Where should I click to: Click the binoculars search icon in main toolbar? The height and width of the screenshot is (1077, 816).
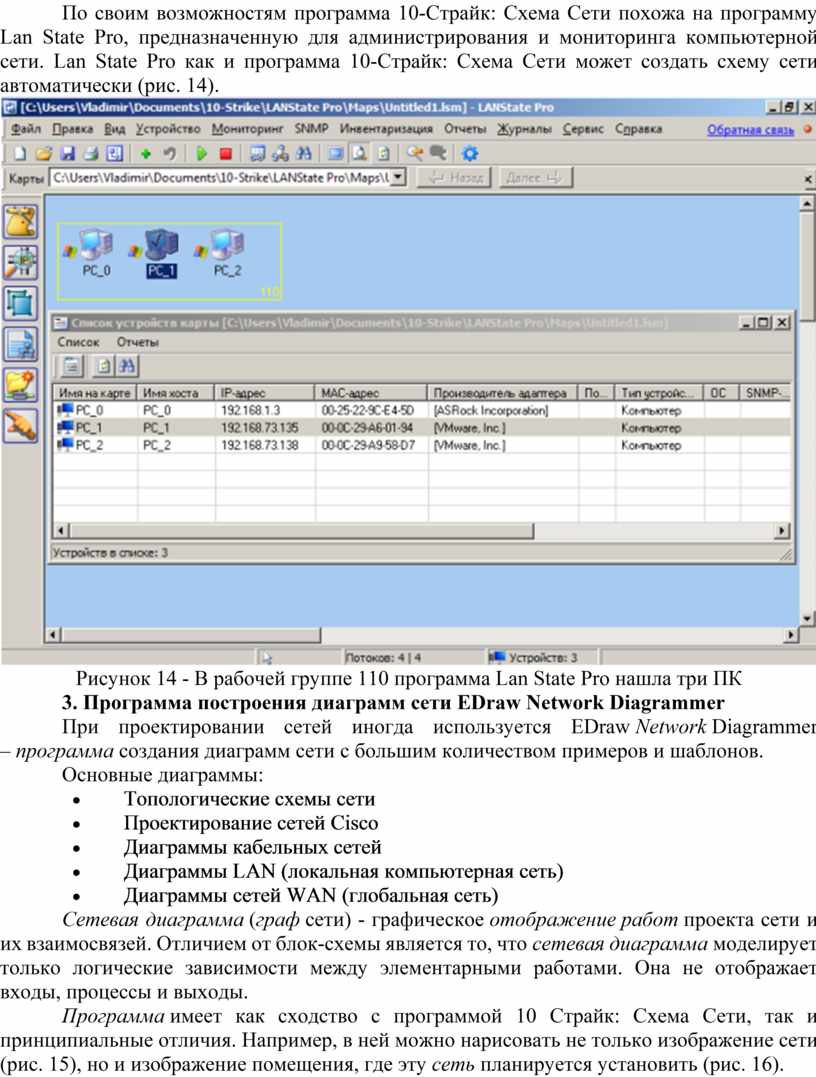tap(304, 154)
